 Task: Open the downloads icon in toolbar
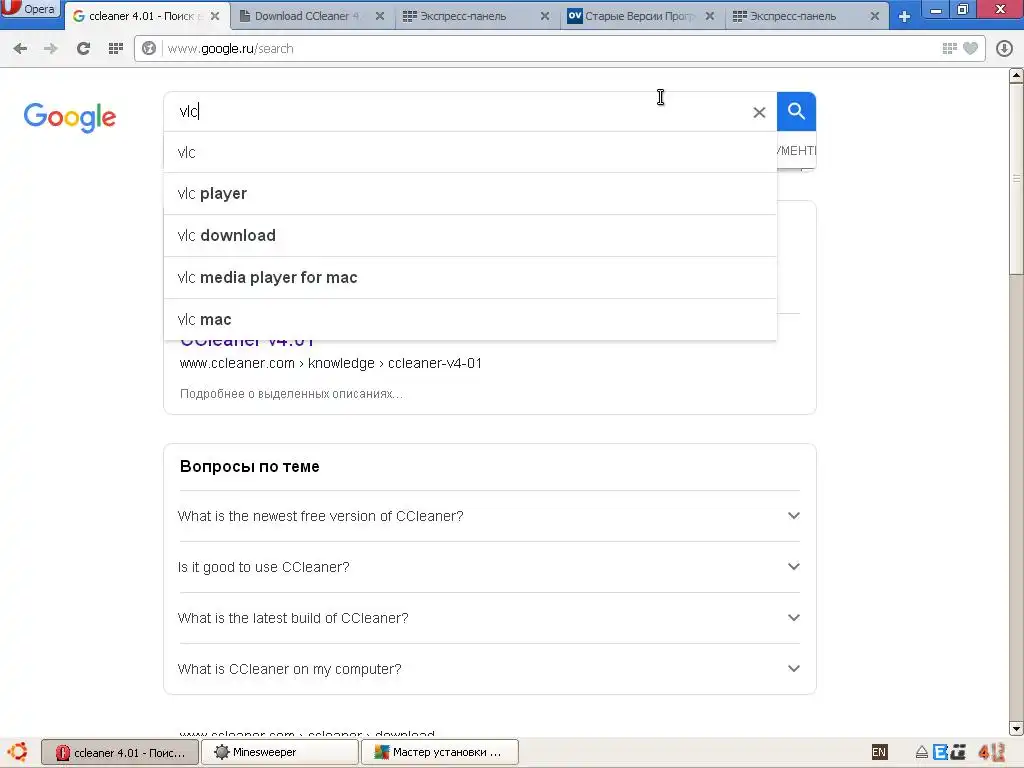[x=1004, y=48]
